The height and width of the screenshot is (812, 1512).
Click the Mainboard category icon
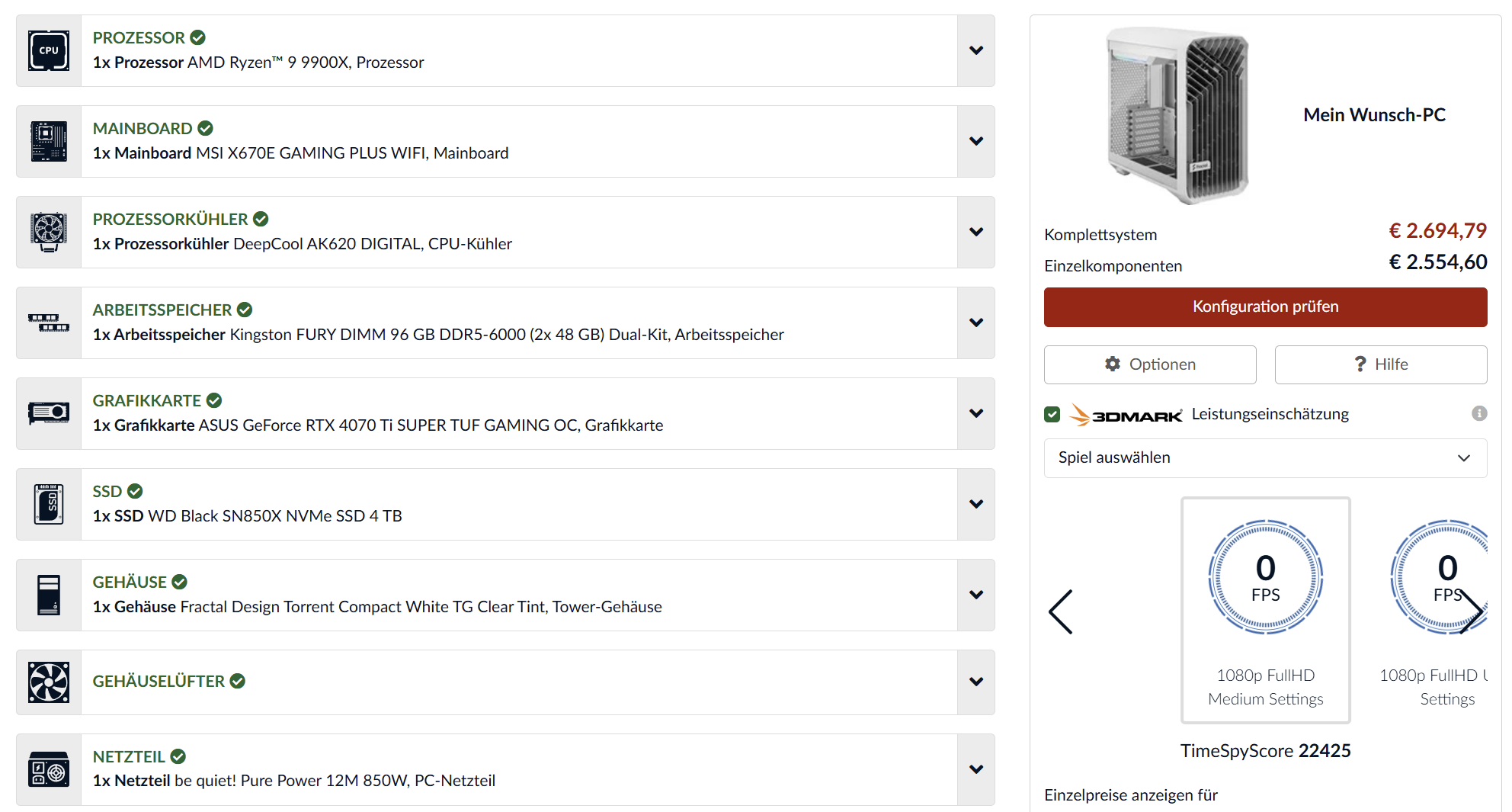pyautogui.click(x=49, y=142)
